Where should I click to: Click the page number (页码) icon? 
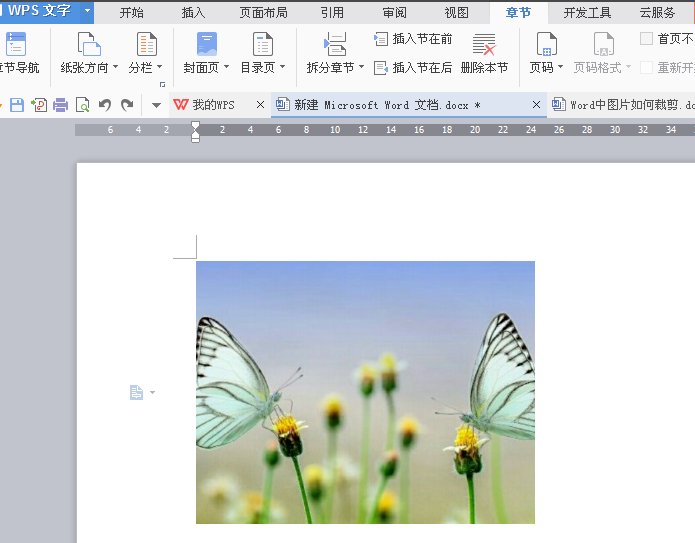coord(547,44)
